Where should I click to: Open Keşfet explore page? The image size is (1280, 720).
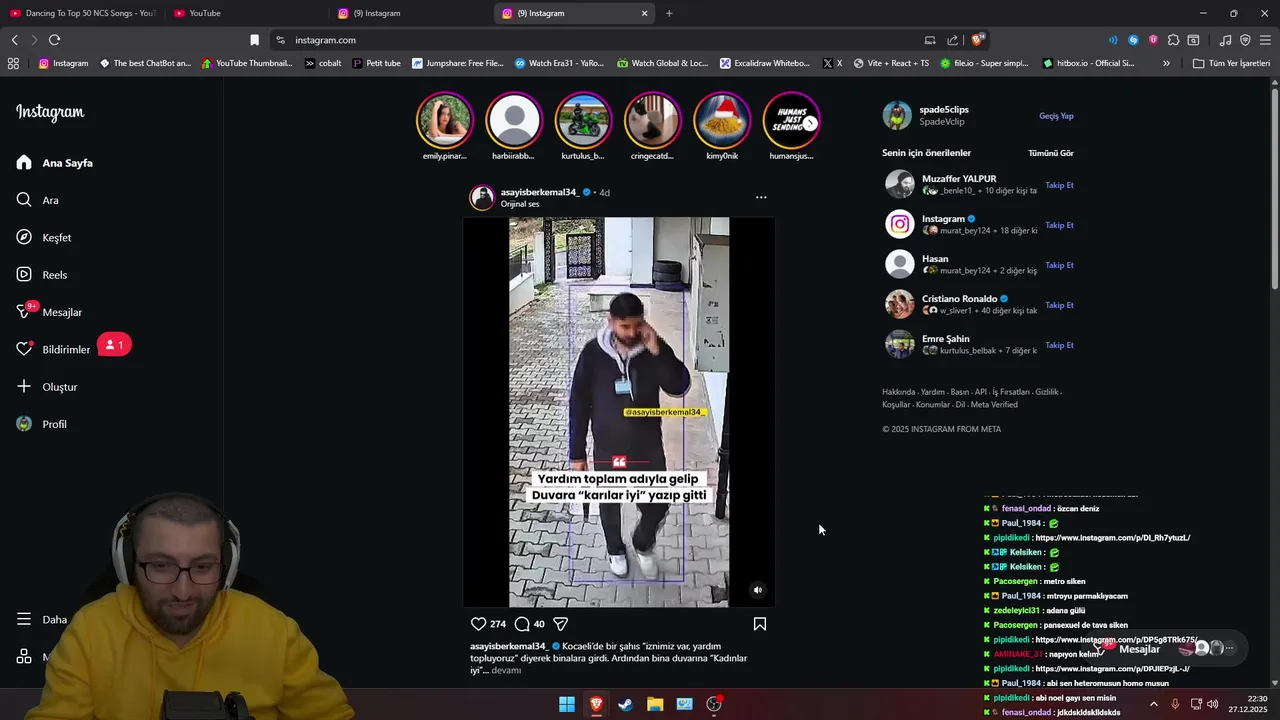[44, 238]
